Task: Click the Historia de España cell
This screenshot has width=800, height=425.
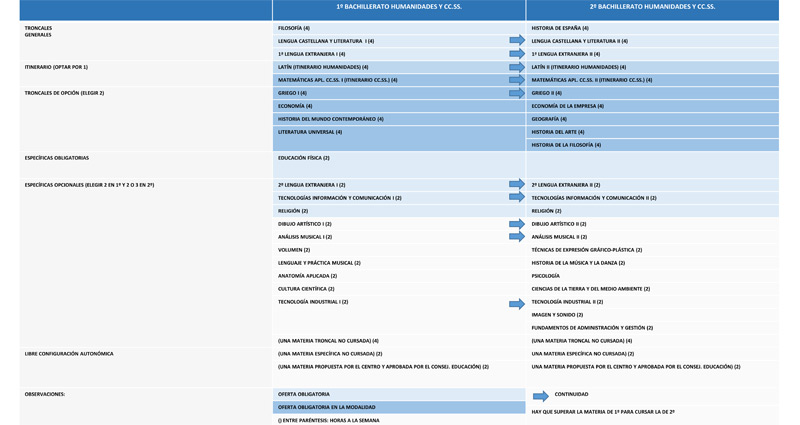Action: (x=560, y=28)
